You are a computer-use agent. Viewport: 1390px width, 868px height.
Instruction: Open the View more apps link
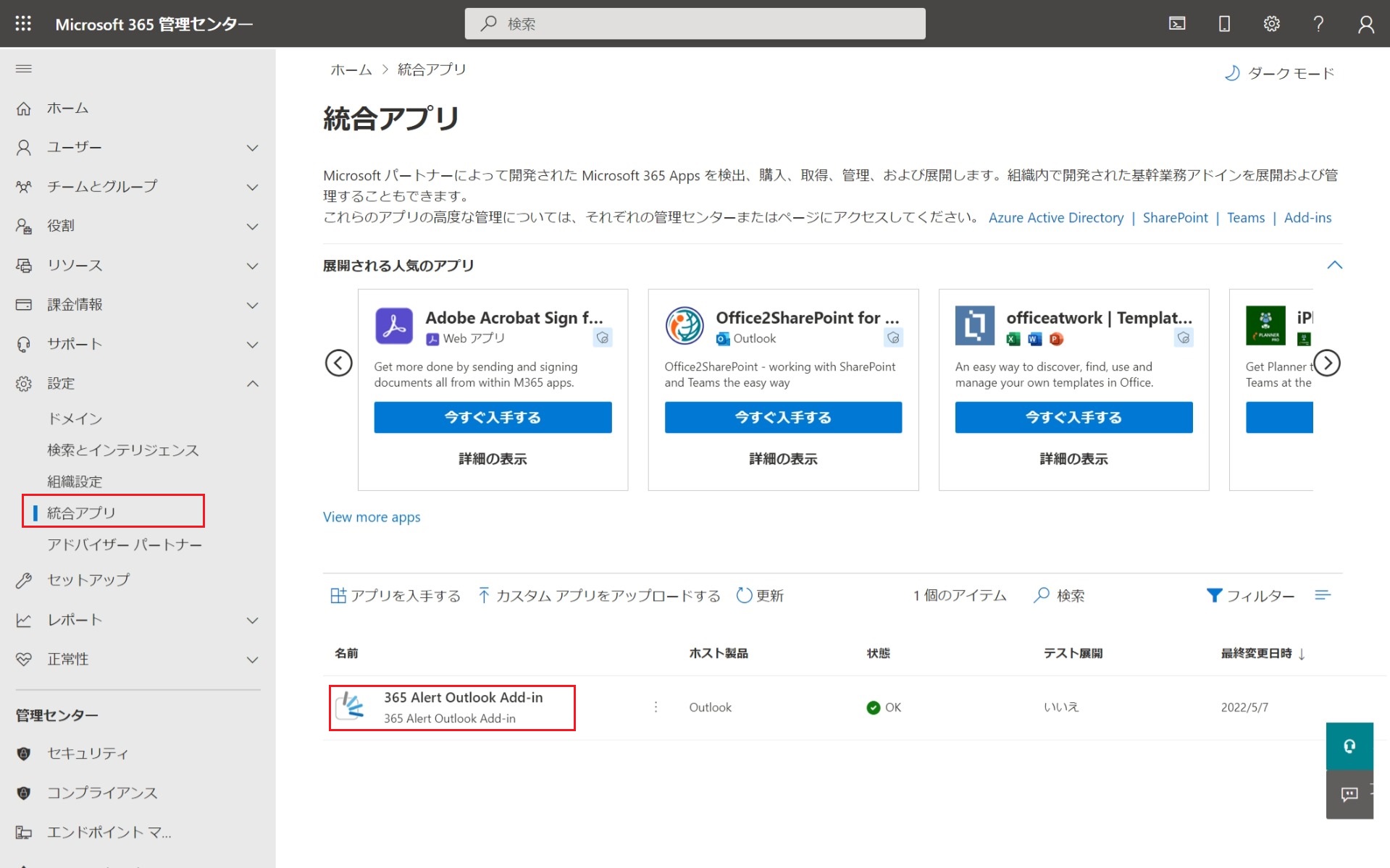(372, 517)
